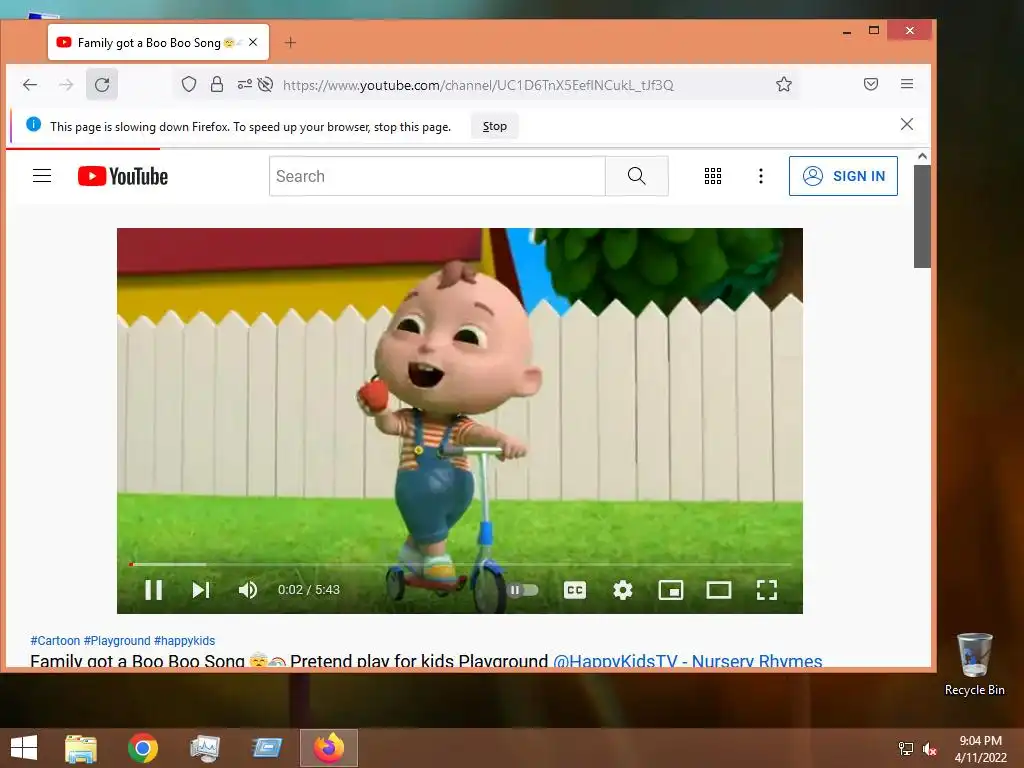Open a new Firefox tab
Screen dimensions: 1024x768
291,42
